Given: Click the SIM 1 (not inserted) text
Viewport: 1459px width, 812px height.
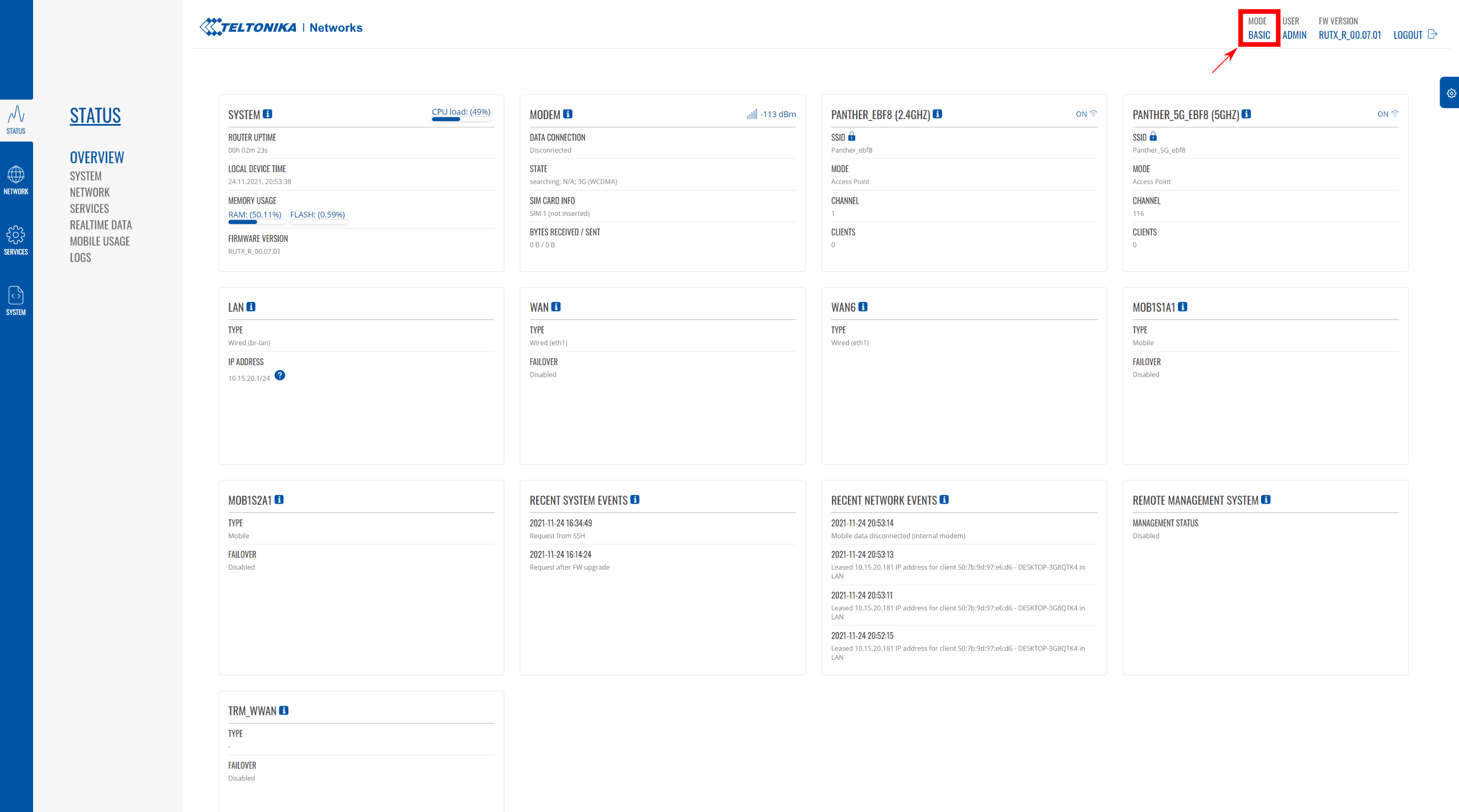Looking at the screenshot, I should click(x=560, y=213).
